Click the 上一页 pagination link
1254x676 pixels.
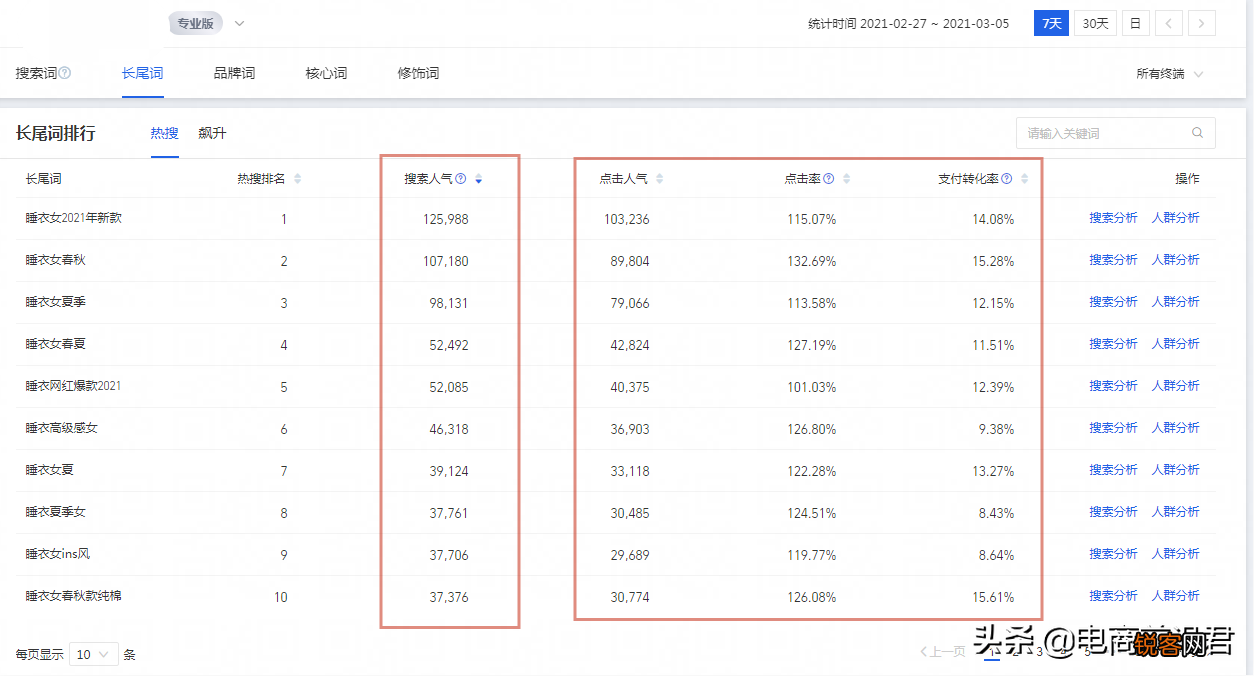(943, 652)
